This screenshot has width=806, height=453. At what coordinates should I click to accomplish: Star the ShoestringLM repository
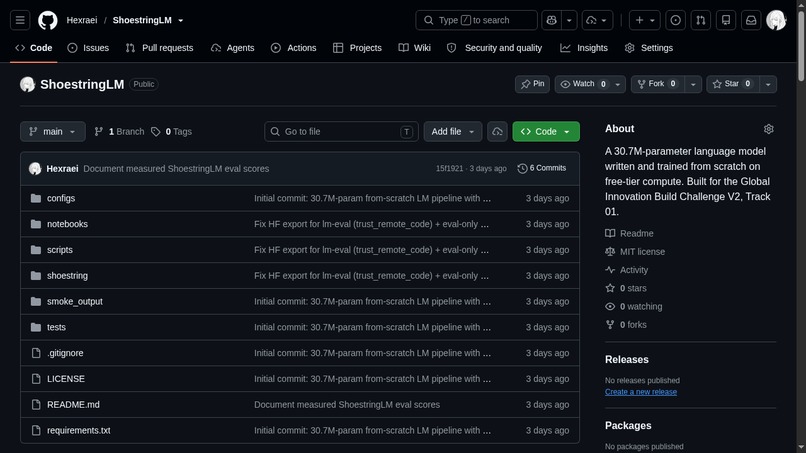(x=732, y=84)
